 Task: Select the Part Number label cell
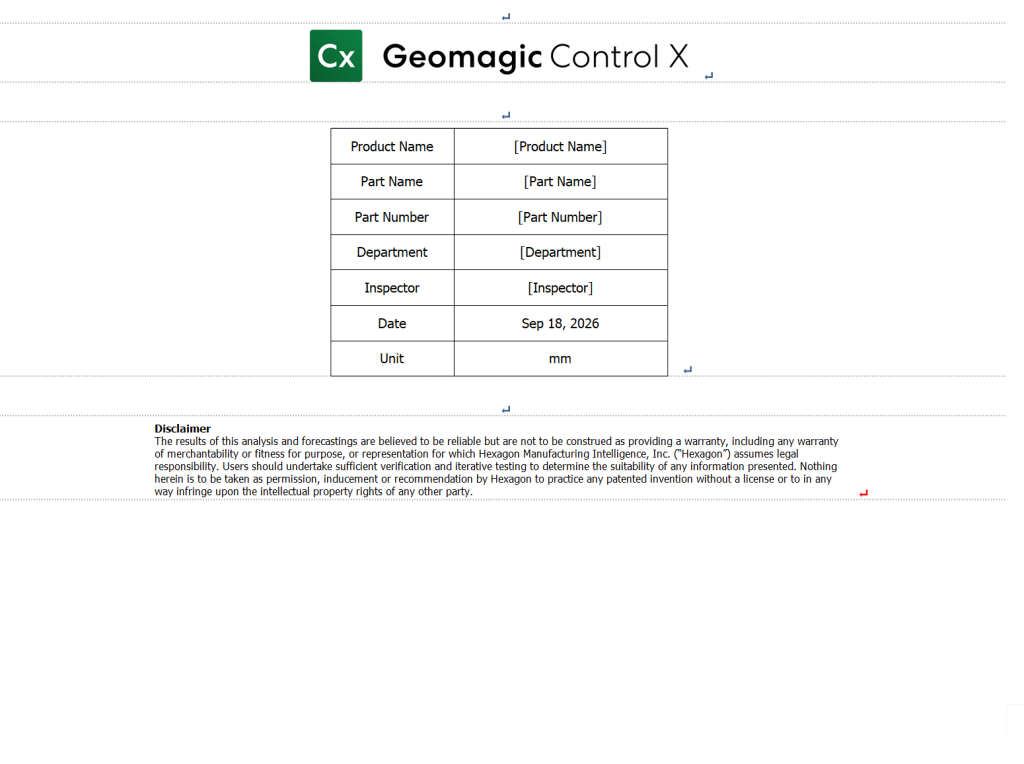[392, 217]
